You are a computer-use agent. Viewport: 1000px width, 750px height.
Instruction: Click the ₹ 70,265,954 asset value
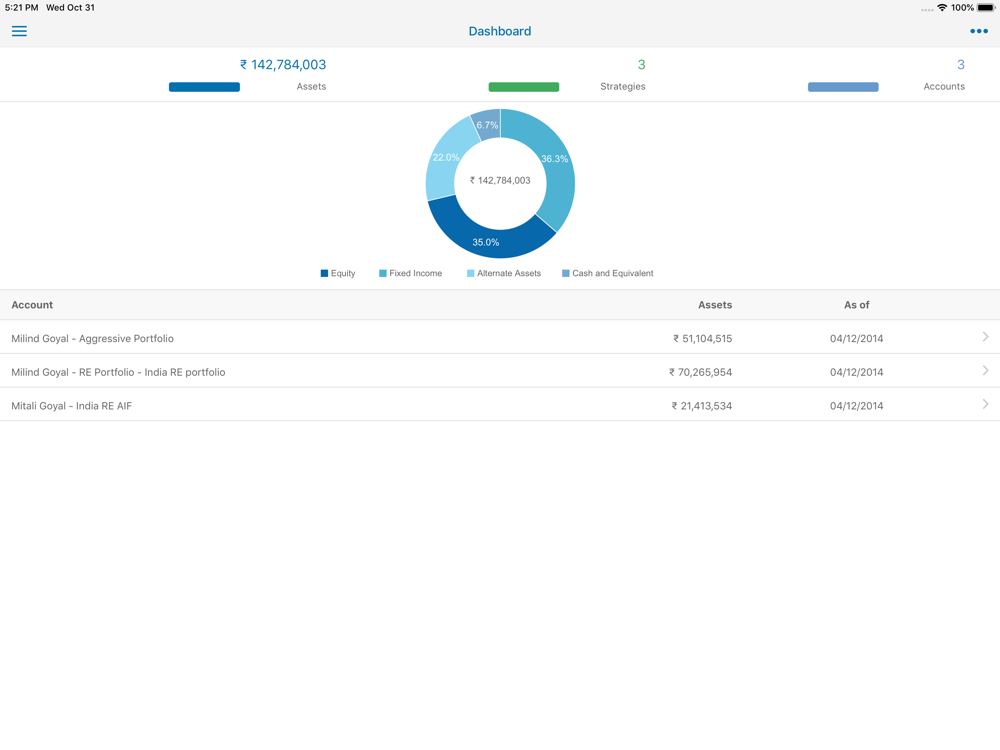pos(700,372)
